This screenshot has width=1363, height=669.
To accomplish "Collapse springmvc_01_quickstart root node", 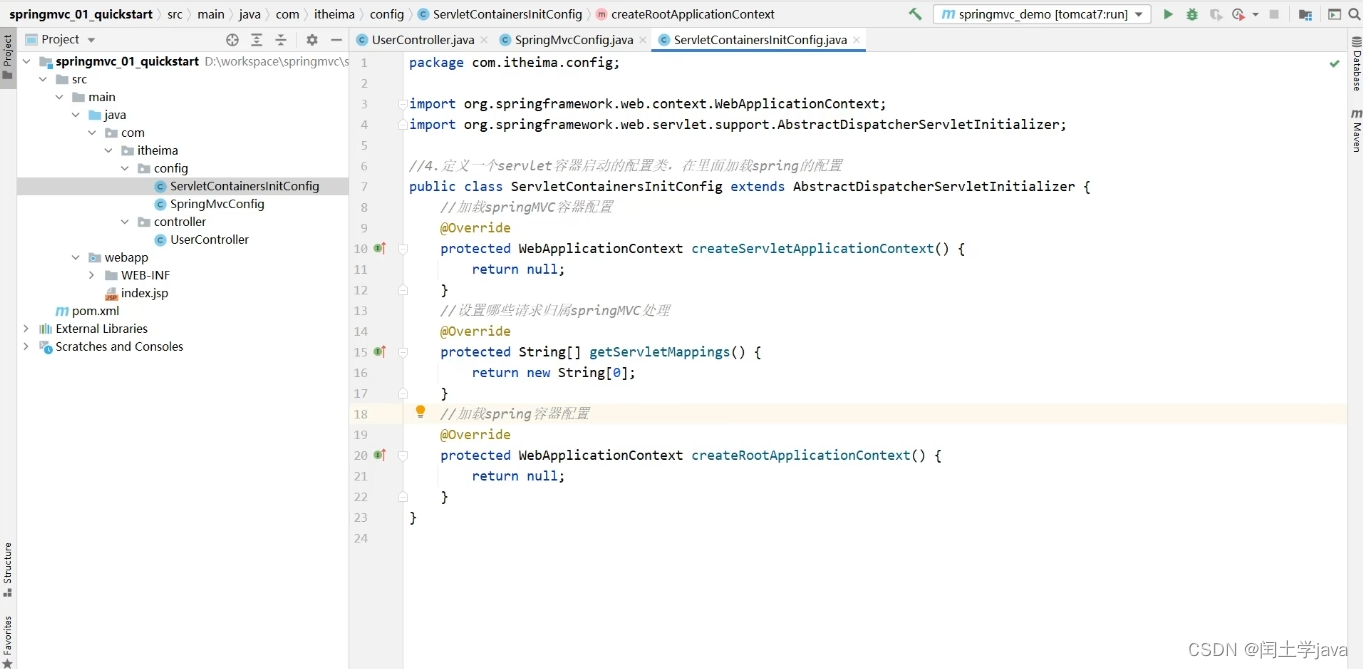I will coord(26,61).
